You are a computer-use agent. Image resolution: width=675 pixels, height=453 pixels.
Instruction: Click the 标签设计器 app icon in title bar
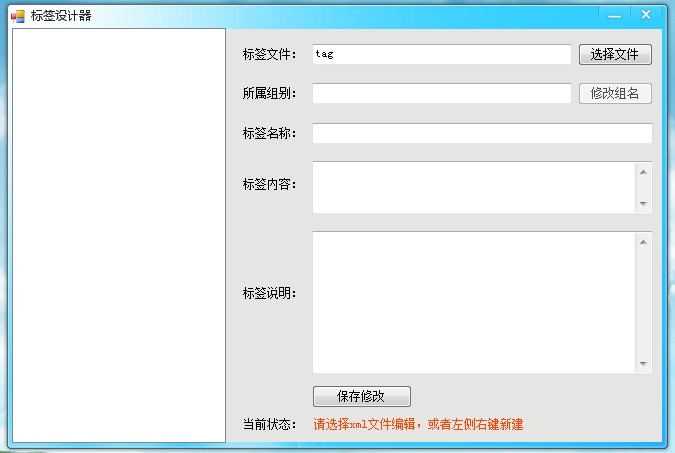coord(17,15)
